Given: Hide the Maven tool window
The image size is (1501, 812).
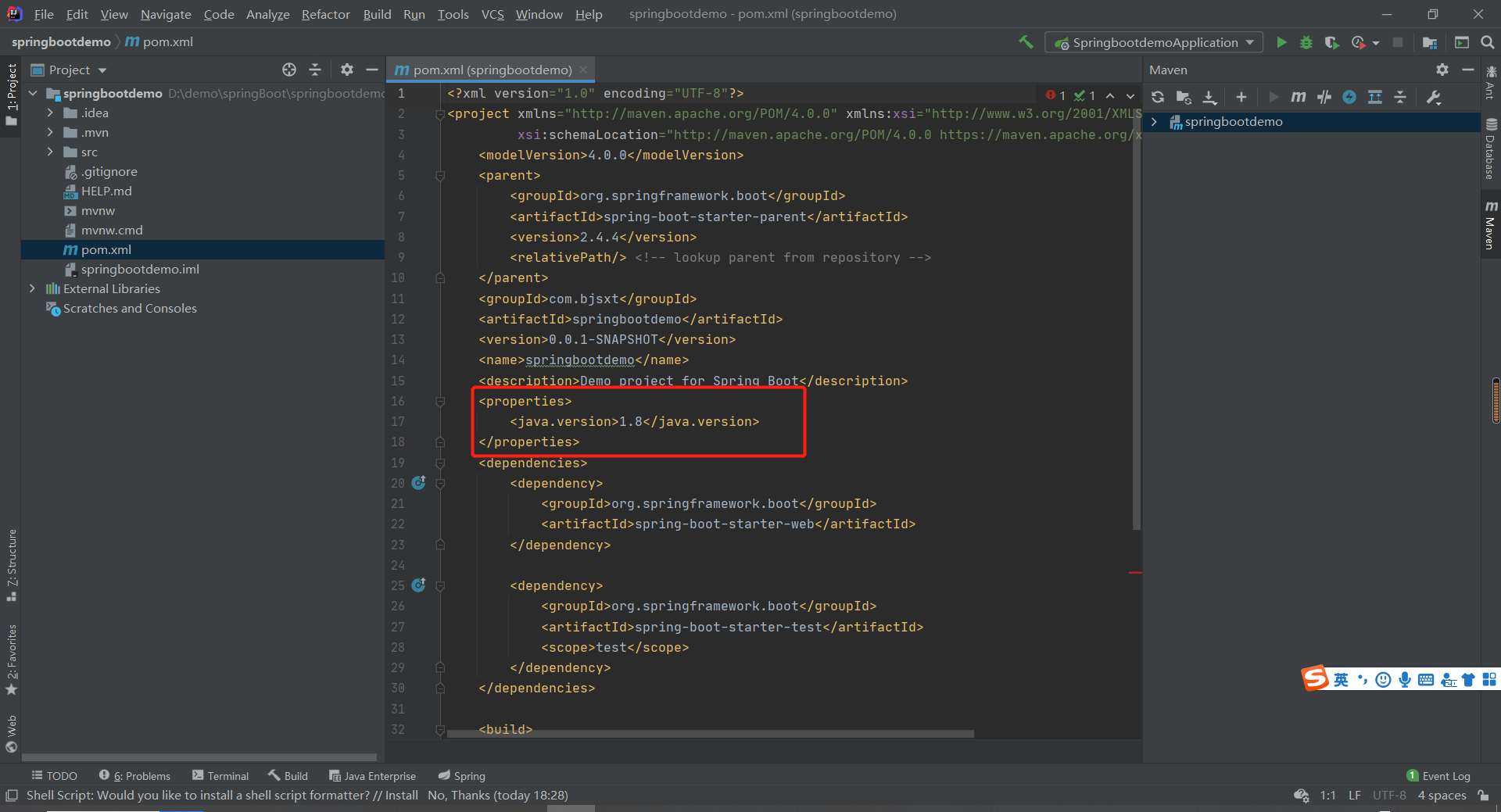Looking at the screenshot, I should coord(1468,70).
